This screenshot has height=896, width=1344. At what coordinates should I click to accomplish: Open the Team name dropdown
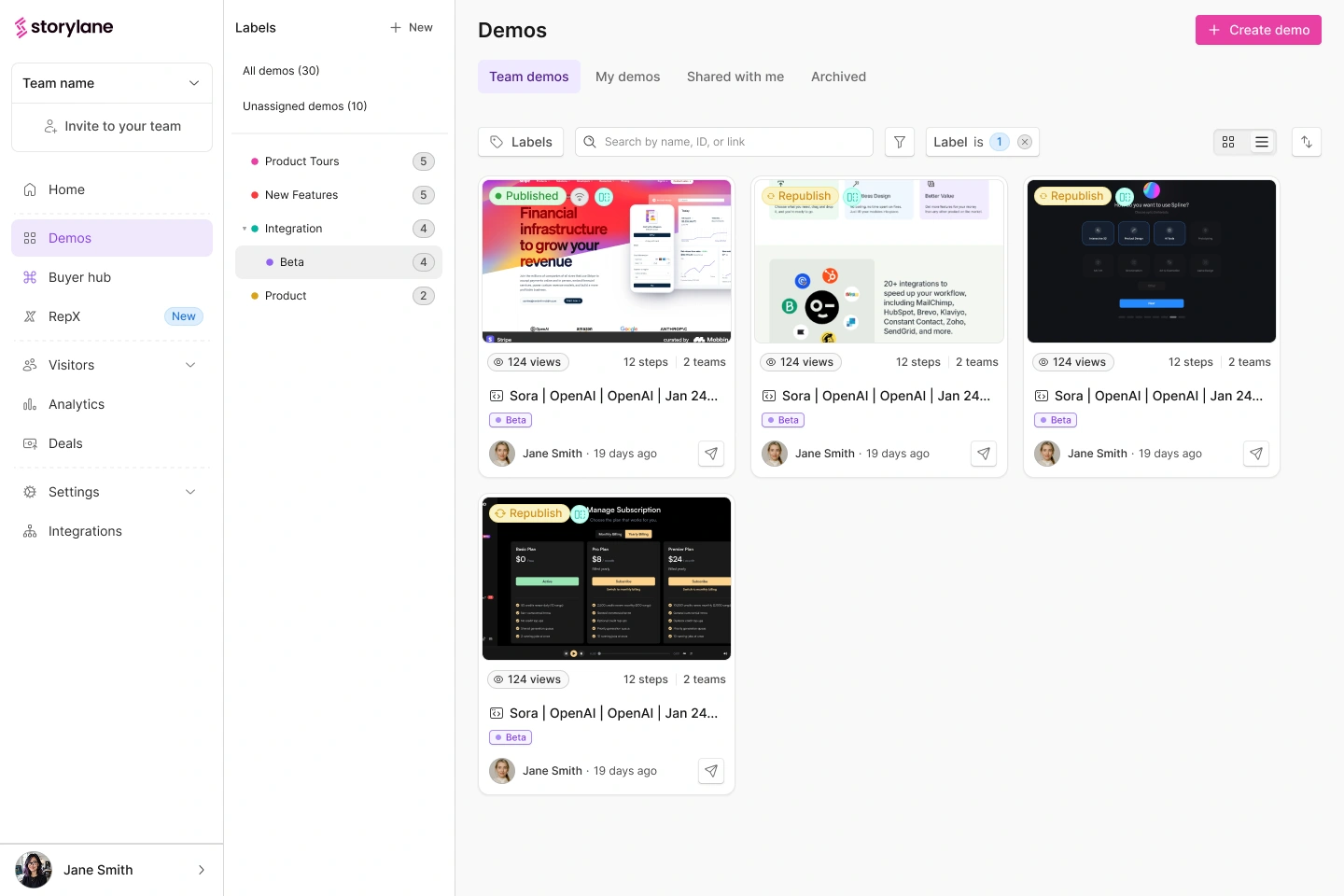[x=112, y=83]
